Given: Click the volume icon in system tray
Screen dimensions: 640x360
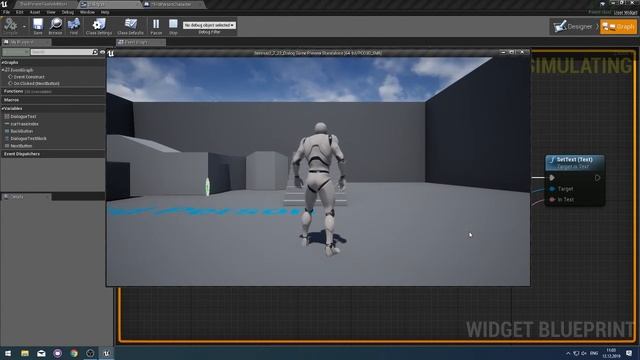Looking at the screenshot, I should (x=584, y=353).
